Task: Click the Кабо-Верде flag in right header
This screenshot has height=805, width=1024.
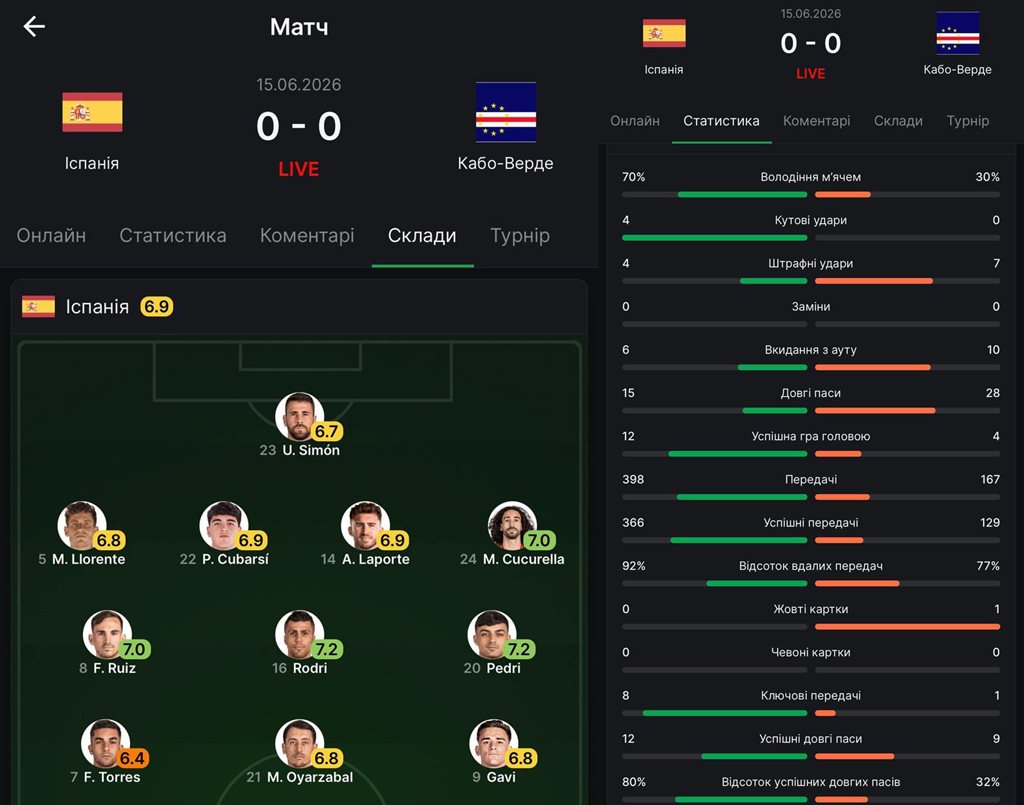Action: [x=957, y=33]
